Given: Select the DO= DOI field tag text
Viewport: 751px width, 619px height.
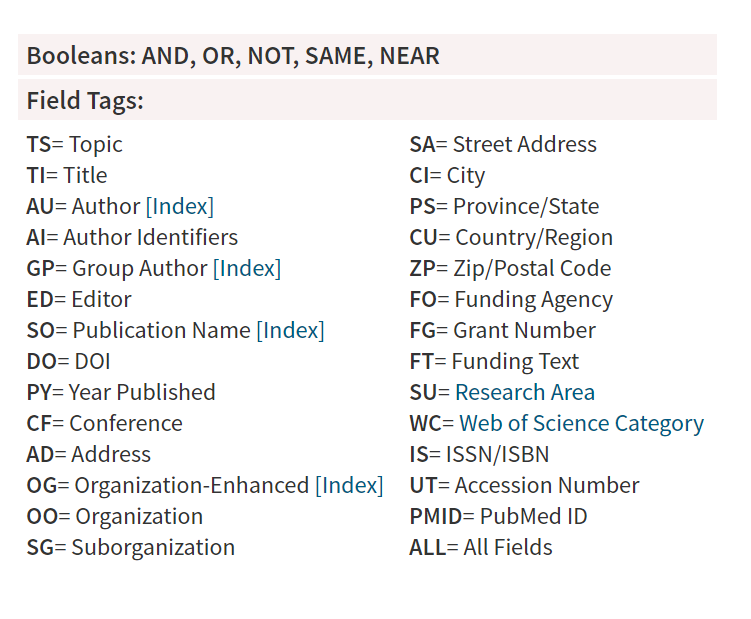Looking at the screenshot, I should [x=68, y=362].
